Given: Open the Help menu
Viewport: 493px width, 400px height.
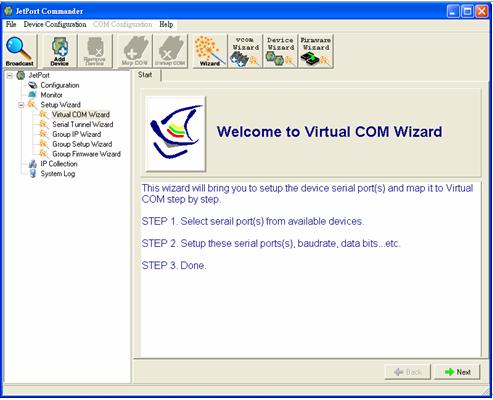Looking at the screenshot, I should 166,24.
